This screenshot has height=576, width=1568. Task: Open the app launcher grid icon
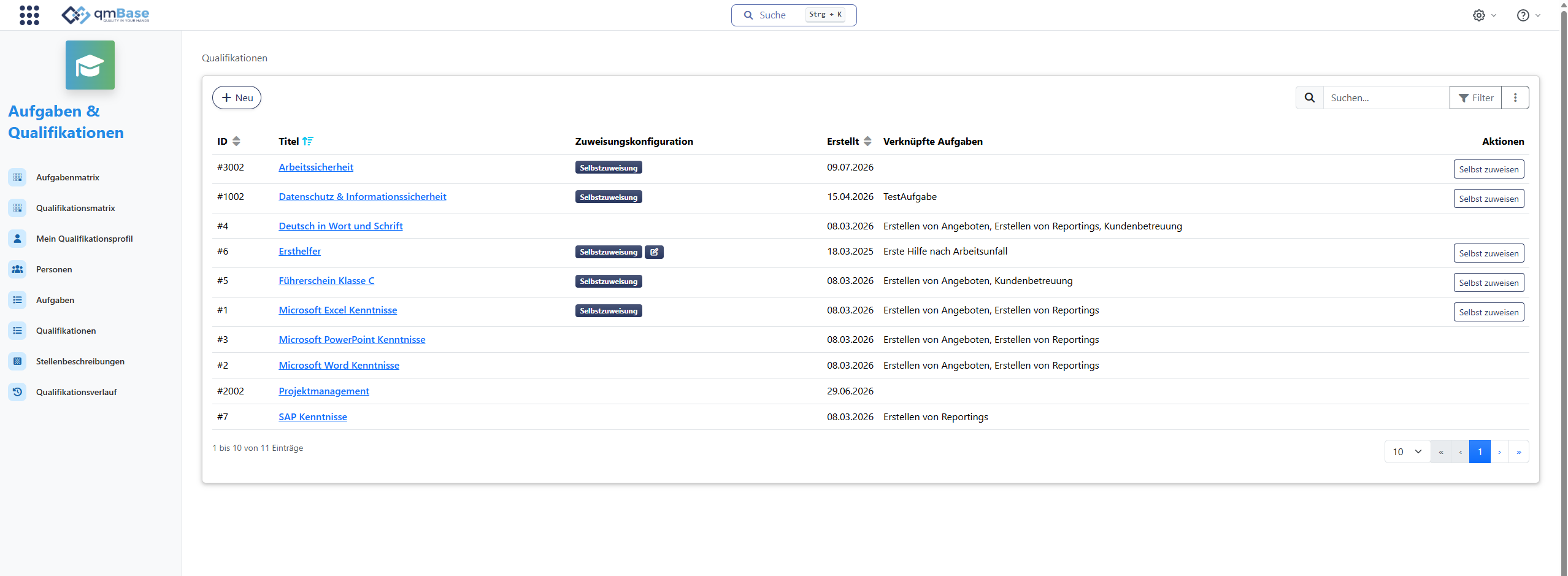[29, 15]
